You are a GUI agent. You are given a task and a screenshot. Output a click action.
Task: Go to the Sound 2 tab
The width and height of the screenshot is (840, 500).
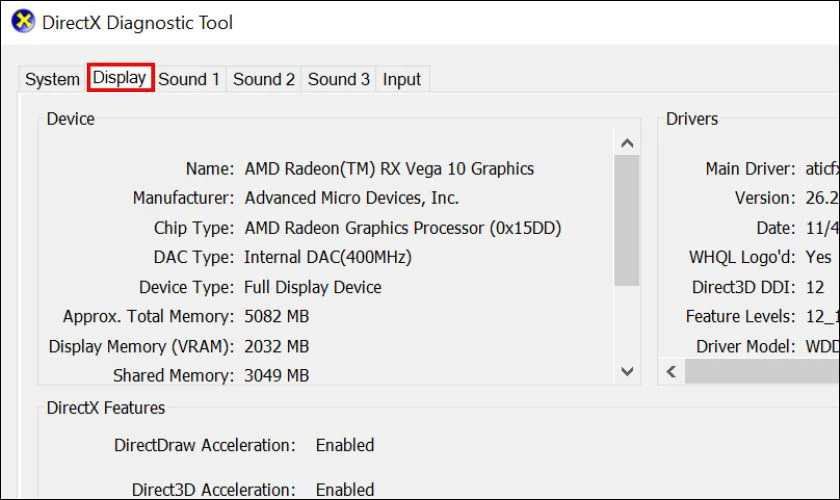point(264,79)
